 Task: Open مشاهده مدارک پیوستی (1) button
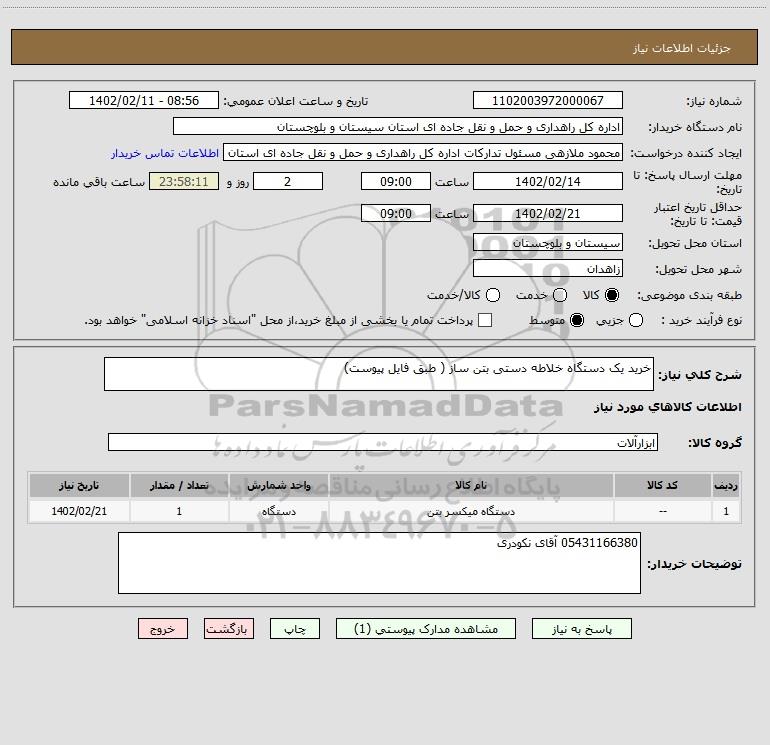click(x=426, y=629)
